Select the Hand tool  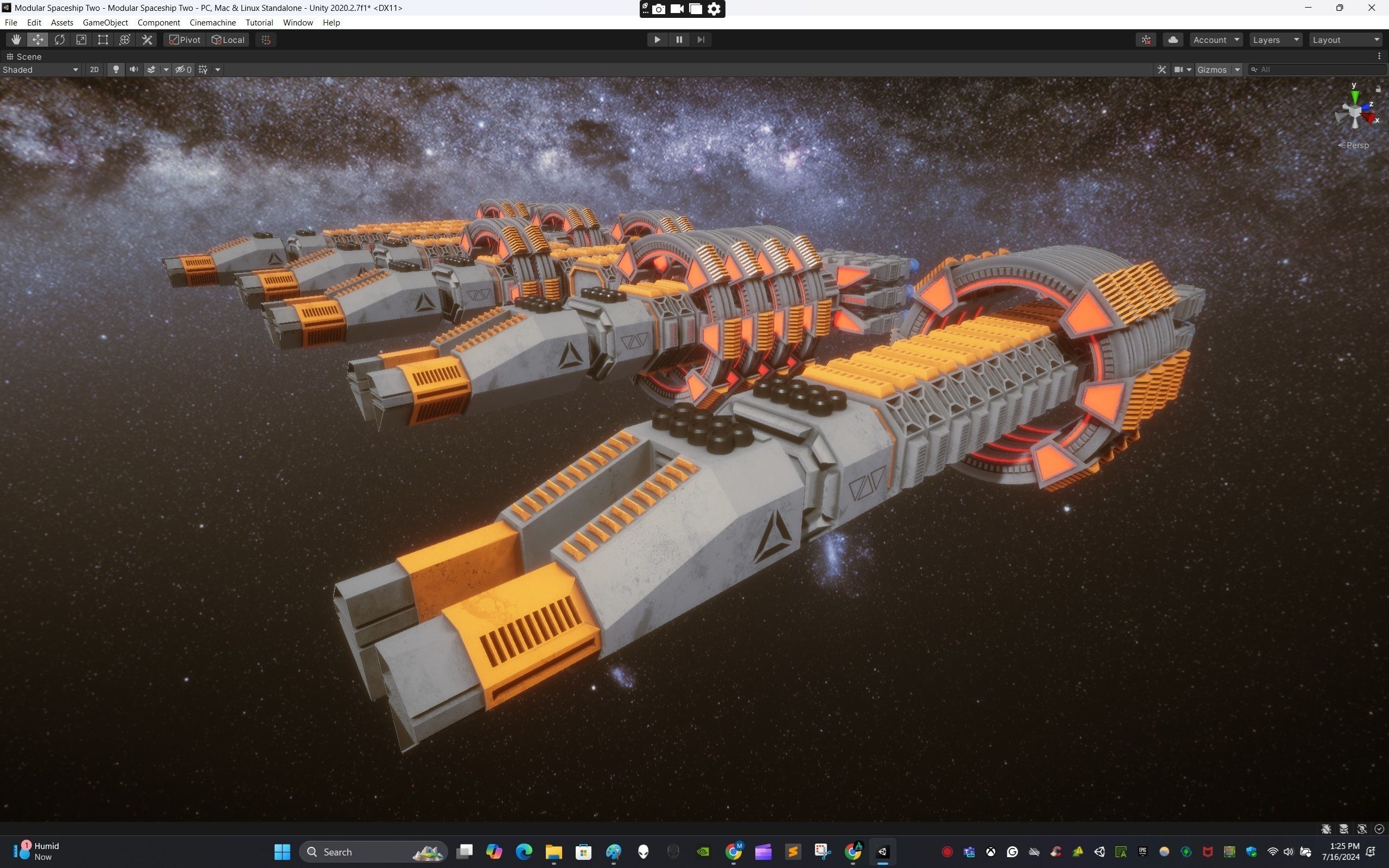[16, 40]
